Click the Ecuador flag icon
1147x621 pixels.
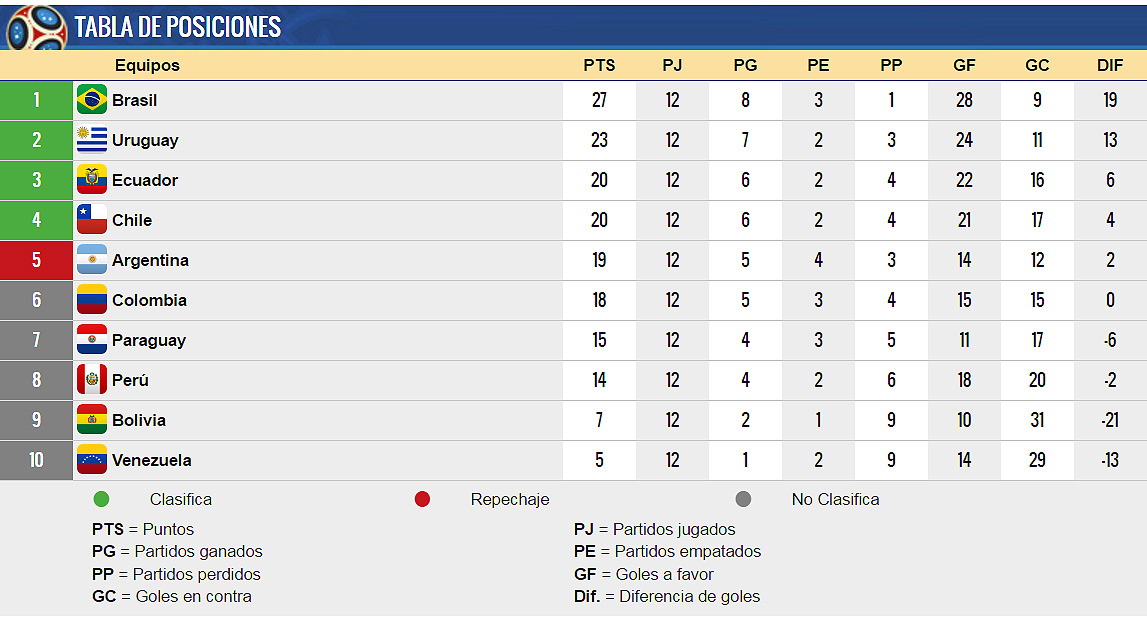tap(92, 180)
